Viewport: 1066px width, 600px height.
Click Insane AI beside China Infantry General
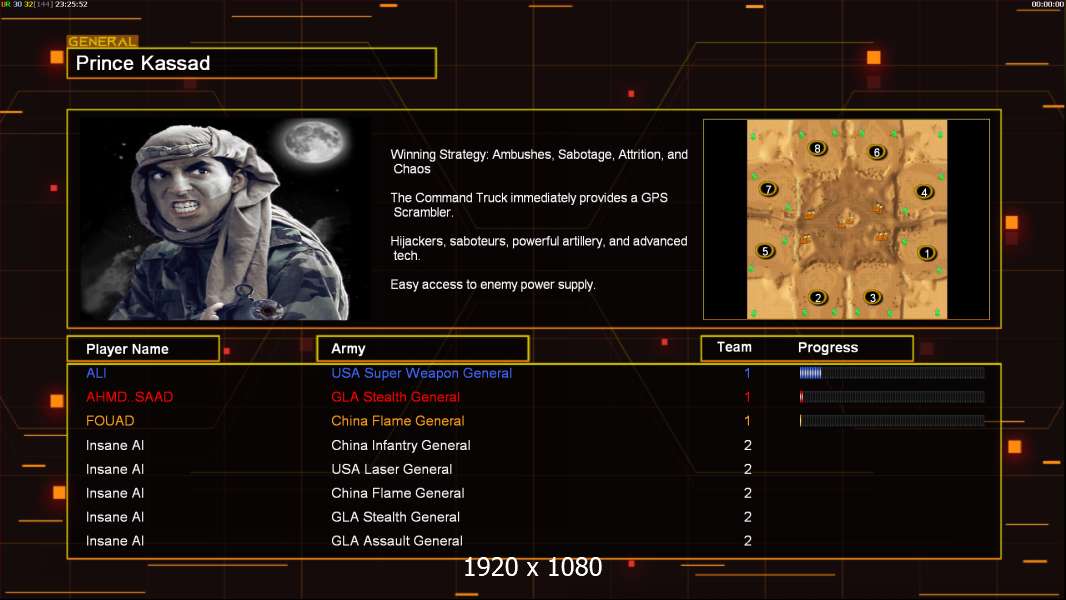115,445
